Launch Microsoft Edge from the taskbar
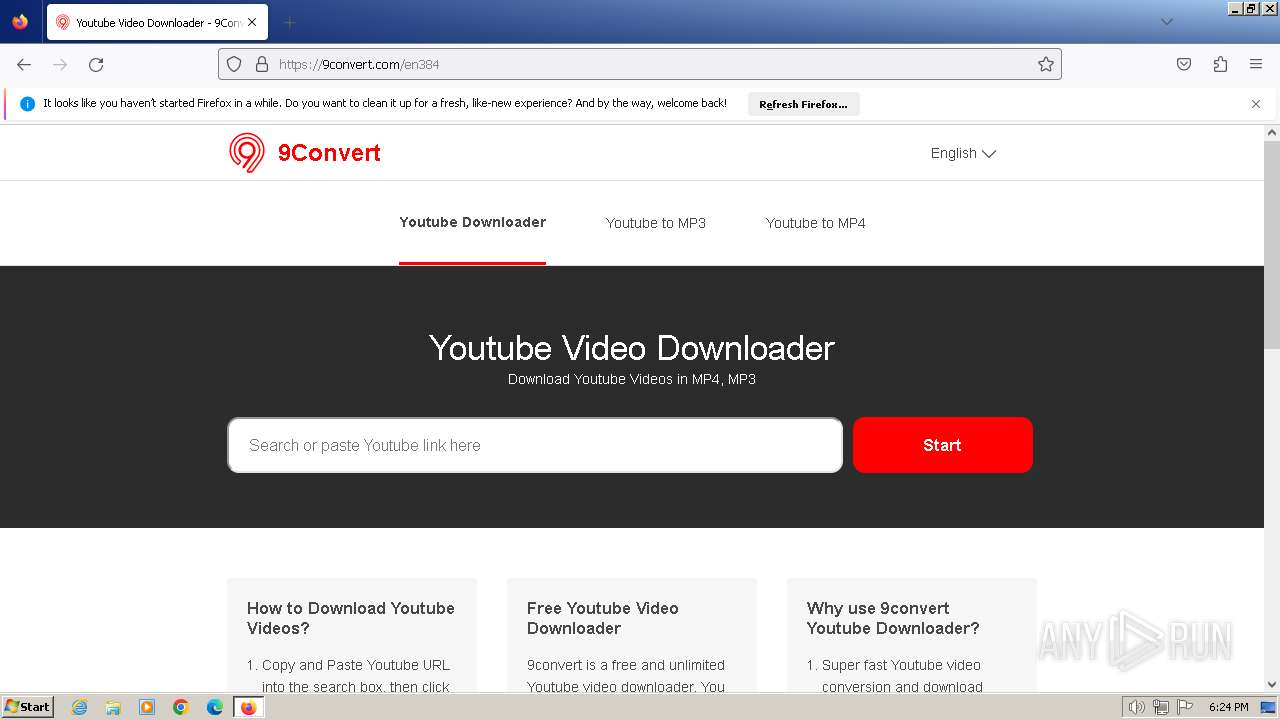The width and height of the screenshot is (1280, 720). click(215, 707)
